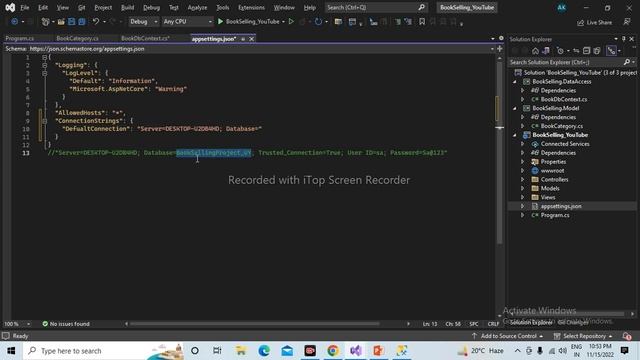This screenshot has width=640, height=360.
Task: Open the File menu
Action: pyautogui.click(x=24, y=7)
